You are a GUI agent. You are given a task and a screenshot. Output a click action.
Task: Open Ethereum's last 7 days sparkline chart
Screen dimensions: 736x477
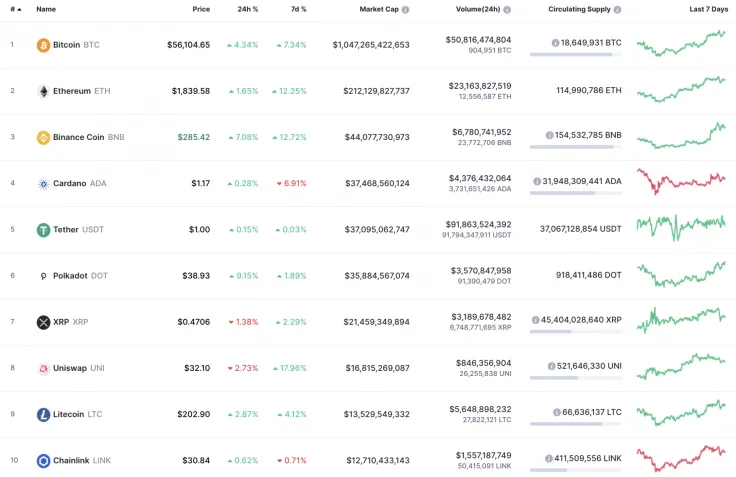pos(681,89)
